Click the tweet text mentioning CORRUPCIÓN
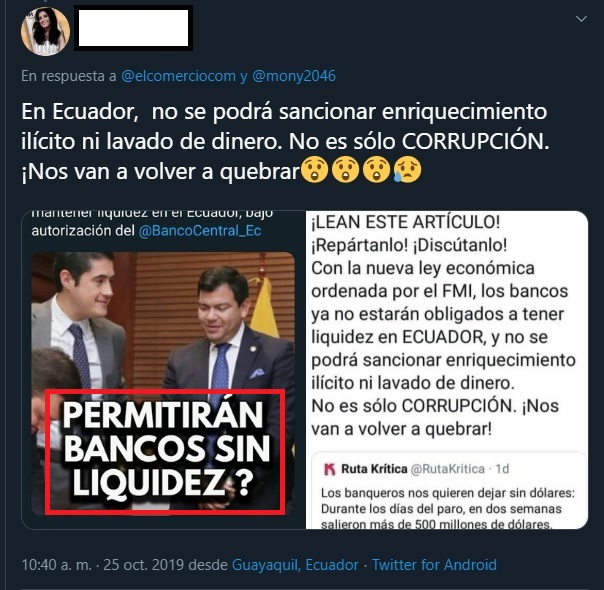Image resolution: width=604 pixels, height=590 pixels. coord(285,141)
